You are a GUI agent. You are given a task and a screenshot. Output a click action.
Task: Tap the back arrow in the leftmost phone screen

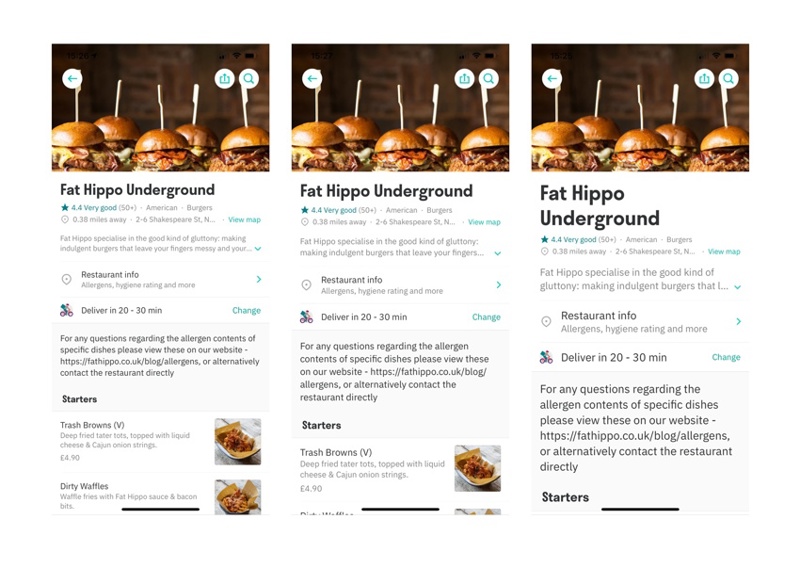[x=72, y=79]
